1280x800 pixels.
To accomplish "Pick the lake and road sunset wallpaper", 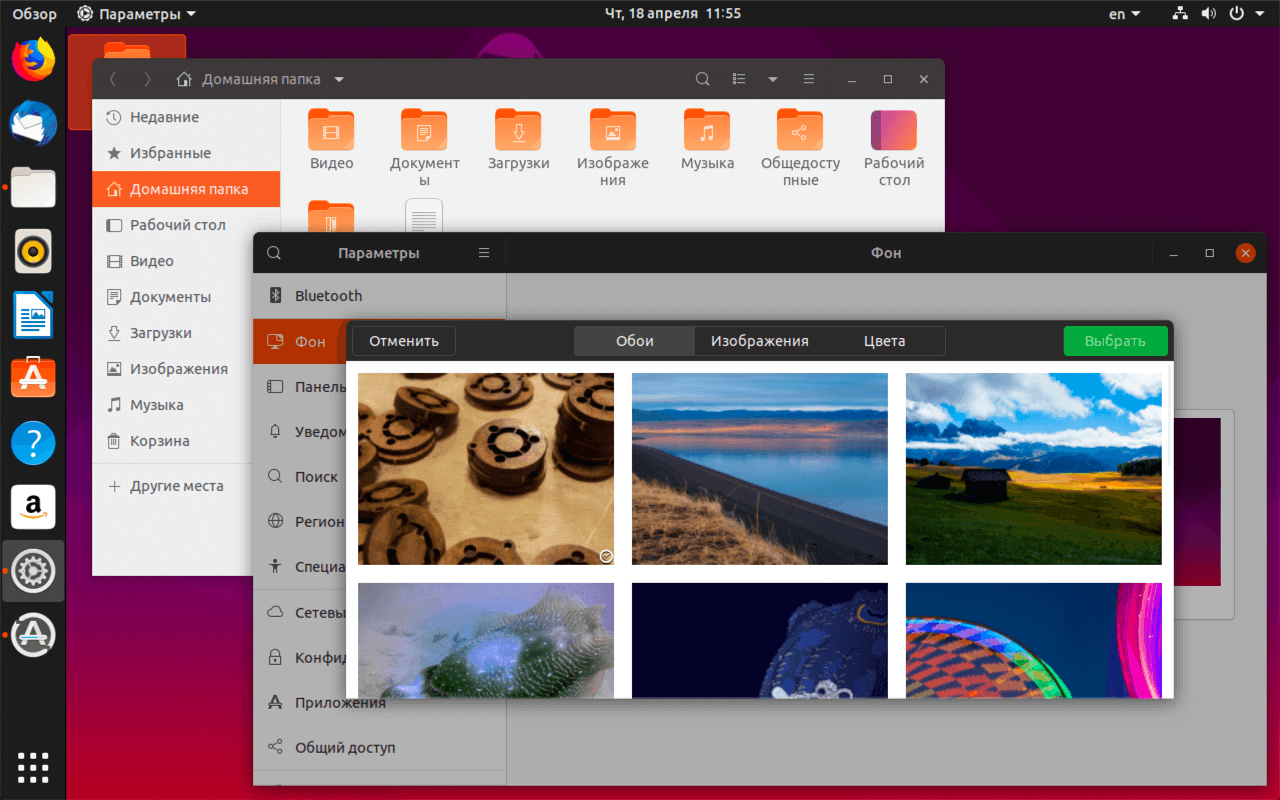I will tap(760, 469).
